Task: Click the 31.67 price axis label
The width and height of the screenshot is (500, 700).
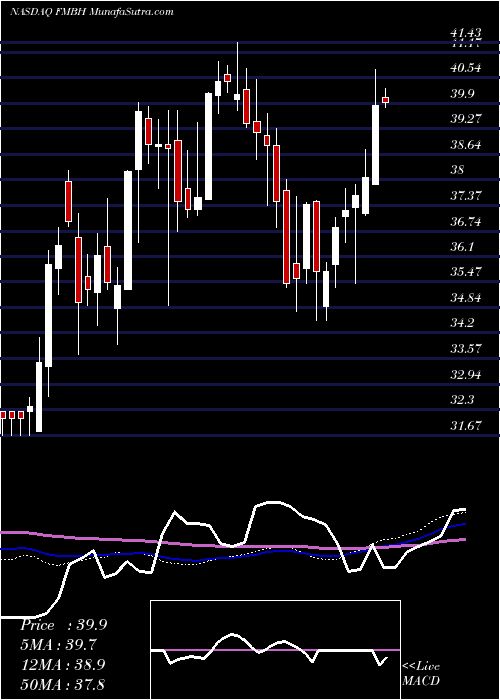Action: [x=466, y=425]
